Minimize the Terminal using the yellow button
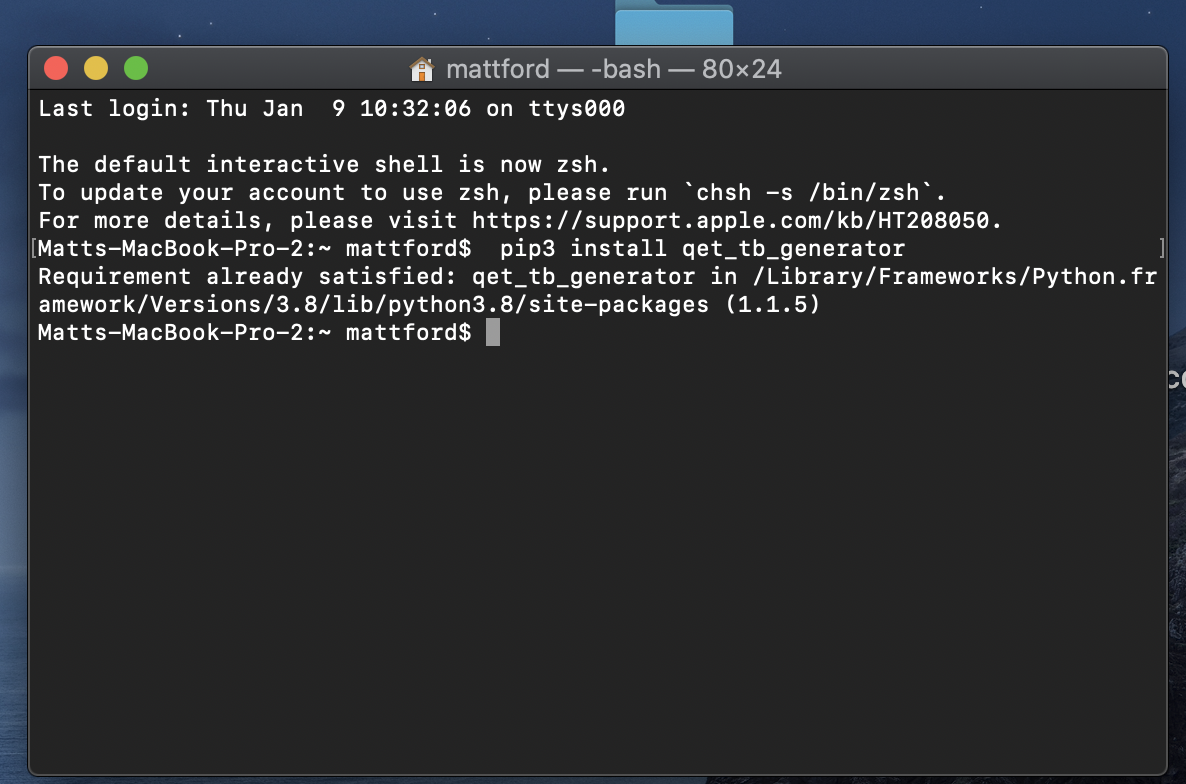The height and width of the screenshot is (784, 1186). point(96,68)
